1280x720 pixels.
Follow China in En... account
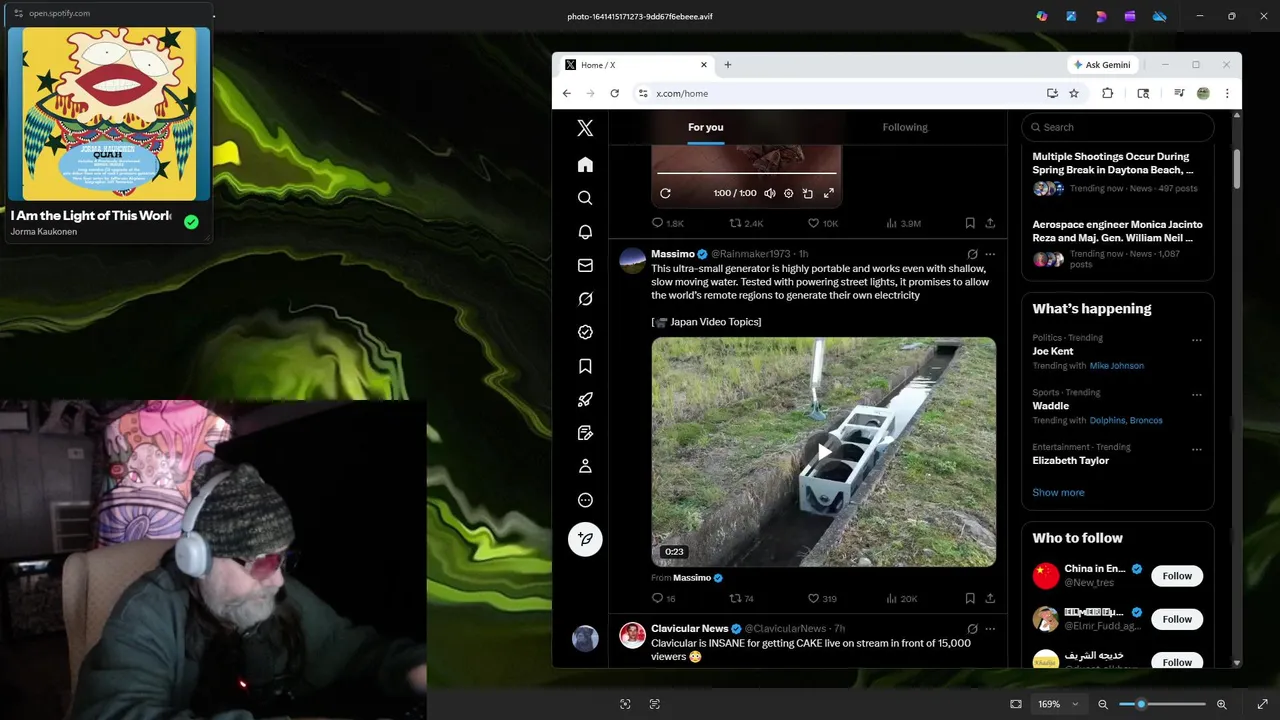(1177, 576)
